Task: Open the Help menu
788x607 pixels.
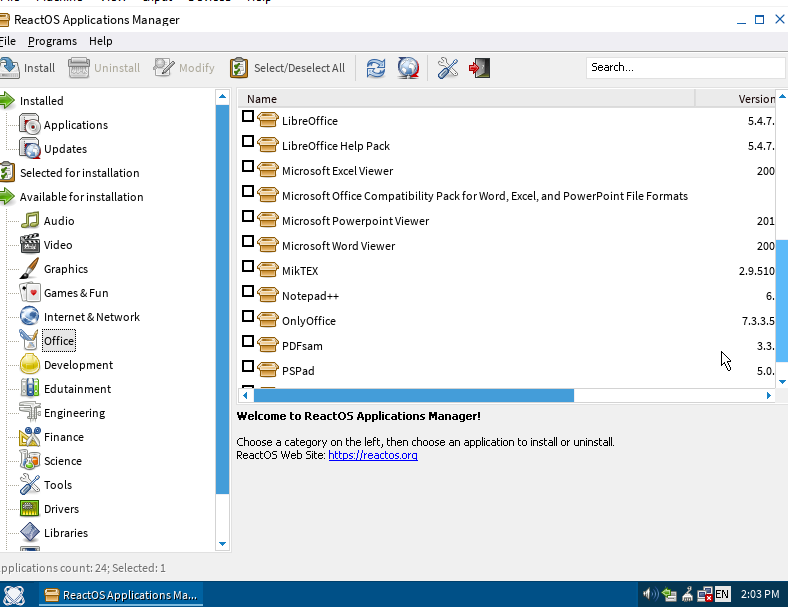Action: tap(101, 41)
